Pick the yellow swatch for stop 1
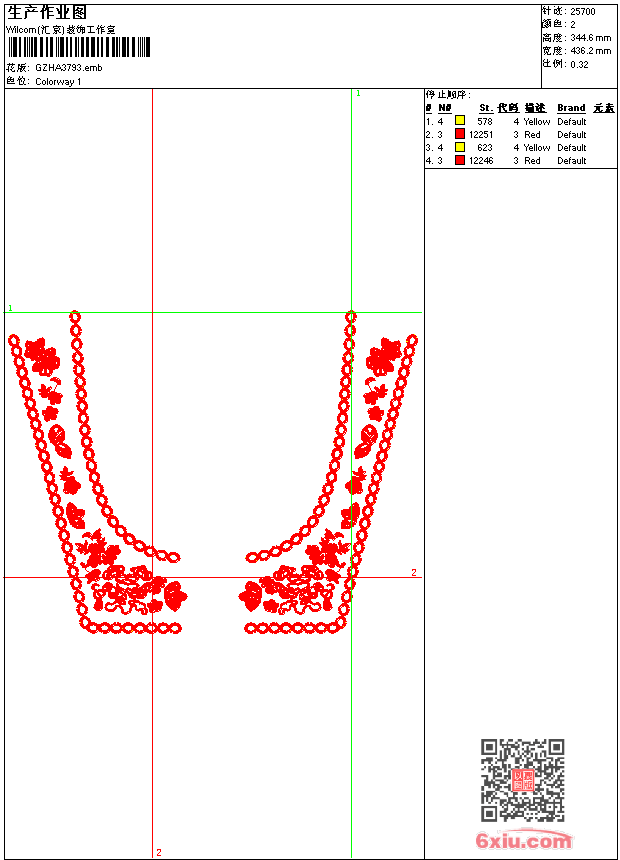 [x=460, y=121]
